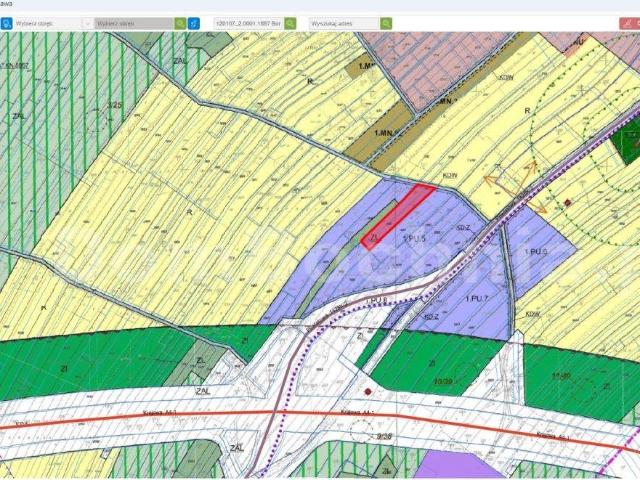Click dark red diamond marker near orange arrows
The image size is (640, 480).
pyautogui.click(x=568, y=203)
